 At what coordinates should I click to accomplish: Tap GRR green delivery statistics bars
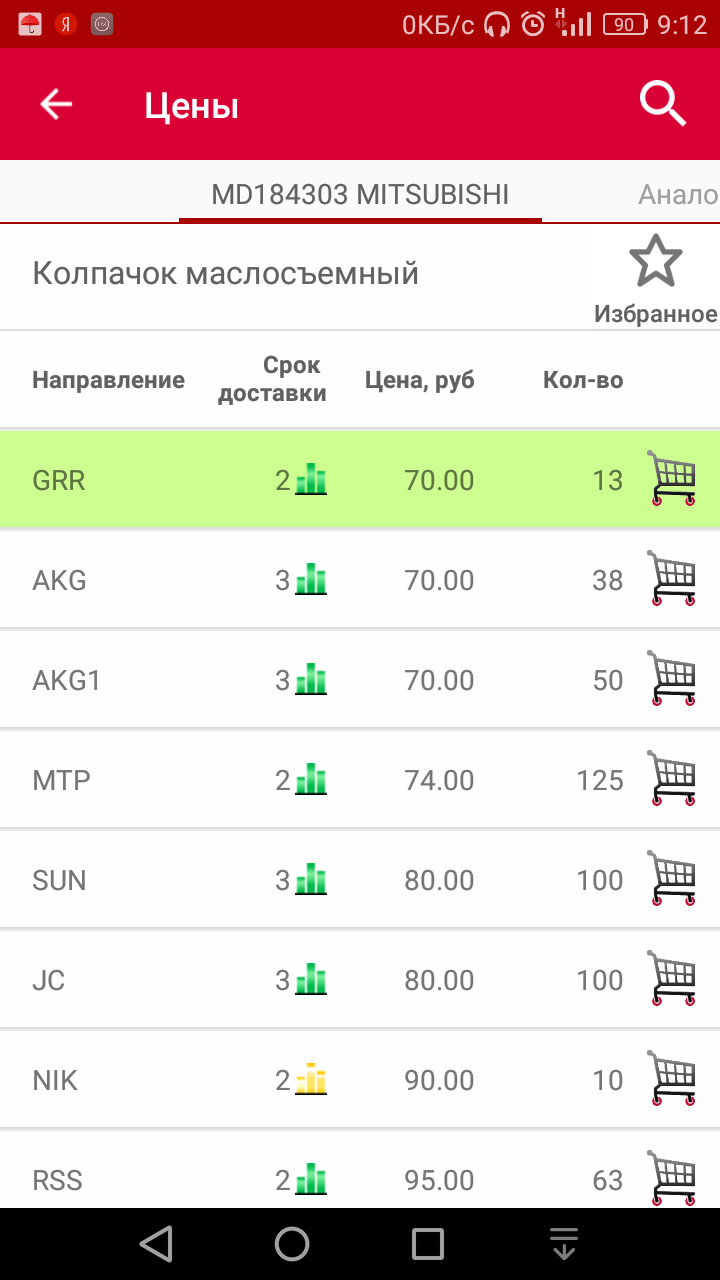pyautogui.click(x=311, y=480)
